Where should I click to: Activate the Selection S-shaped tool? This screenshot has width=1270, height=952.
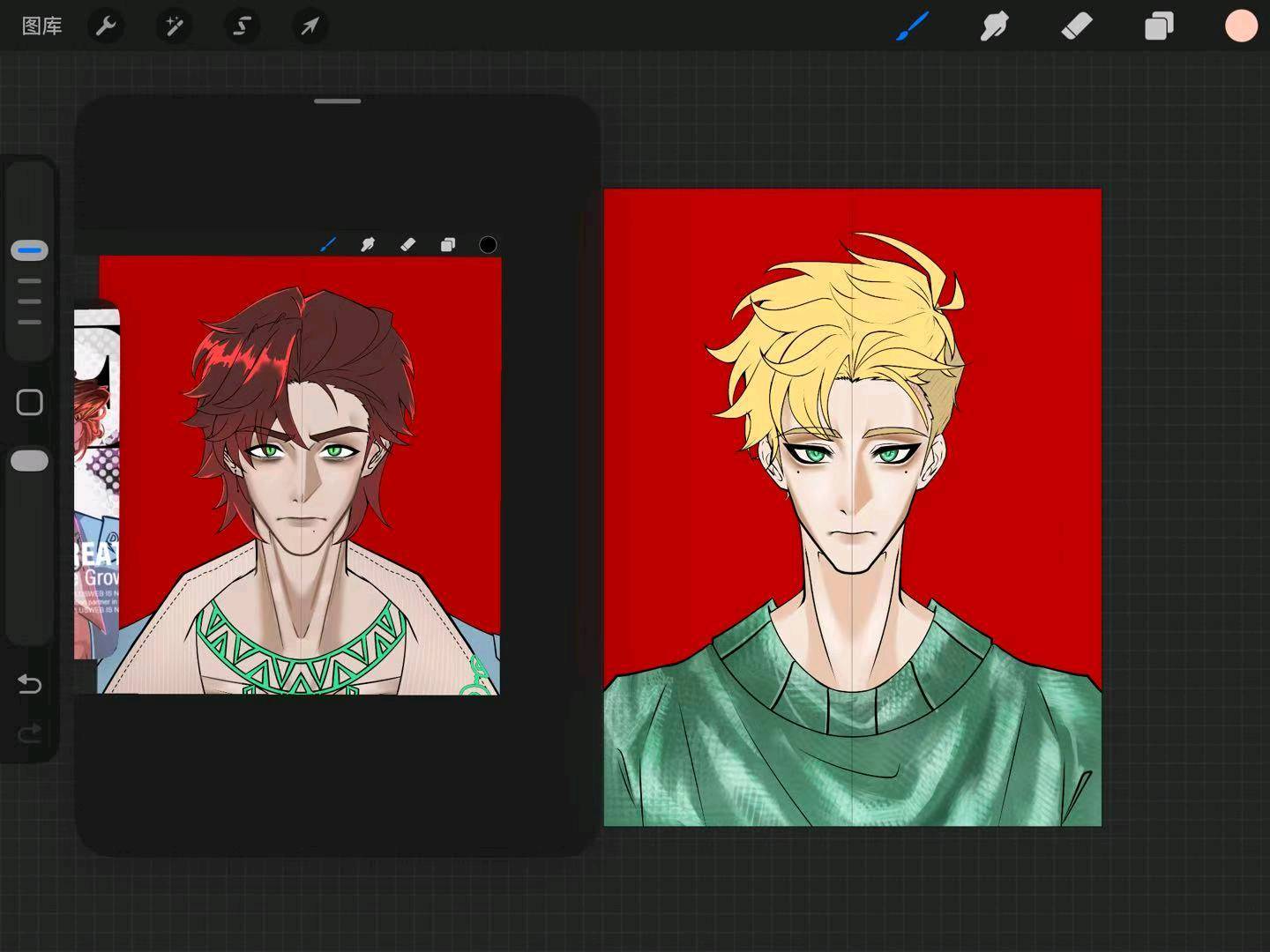(242, 26)
